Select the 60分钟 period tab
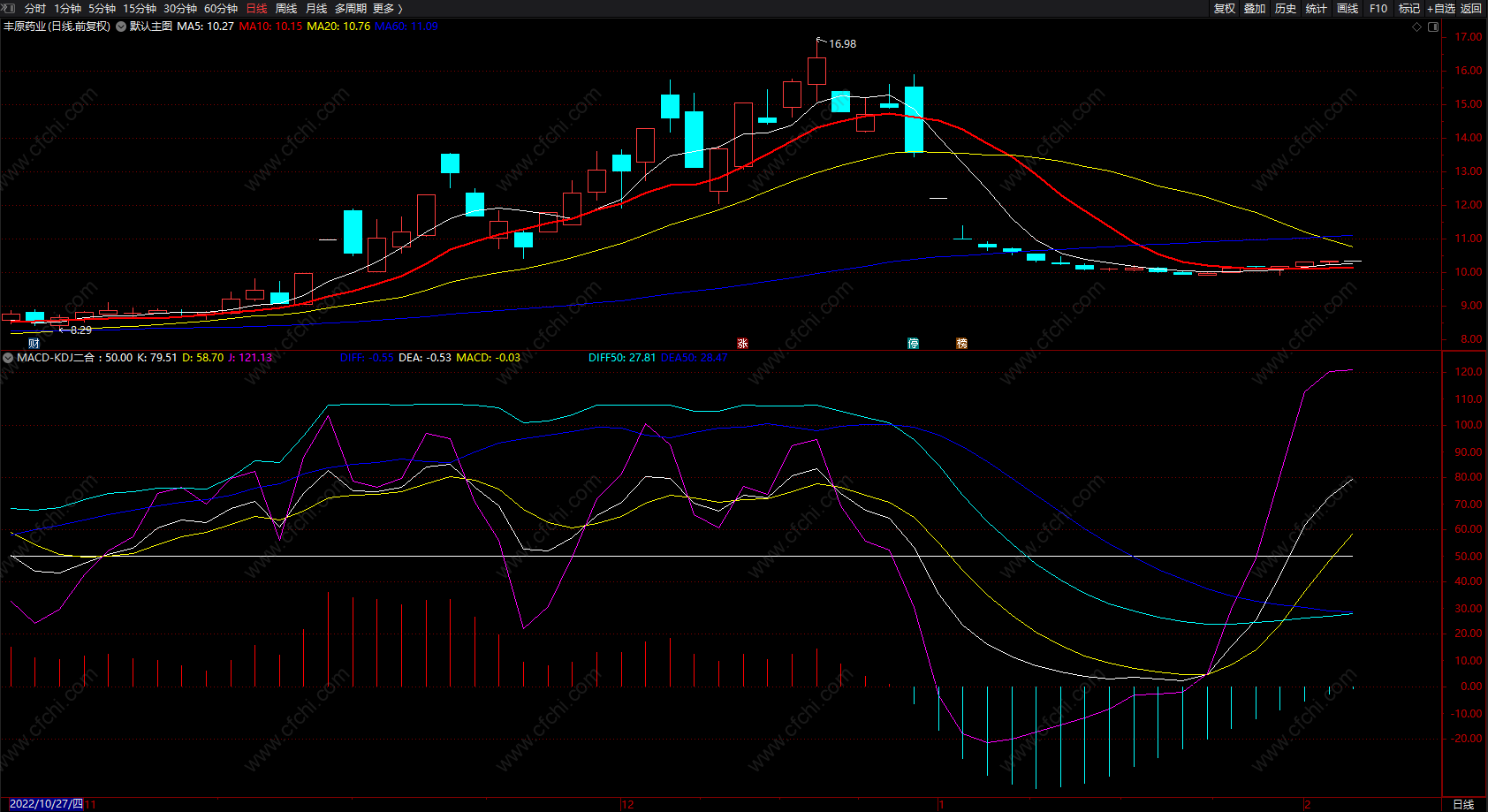 click(x=221, y=8)
